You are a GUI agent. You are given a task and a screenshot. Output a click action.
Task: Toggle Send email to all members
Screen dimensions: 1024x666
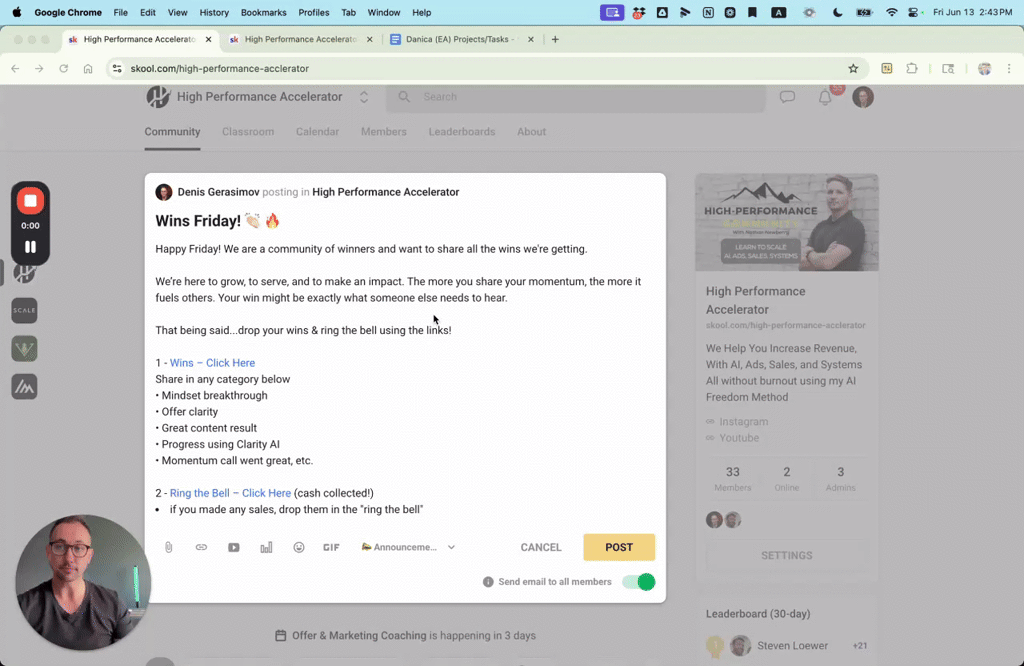pyautogui.click(x=639, y=582)
